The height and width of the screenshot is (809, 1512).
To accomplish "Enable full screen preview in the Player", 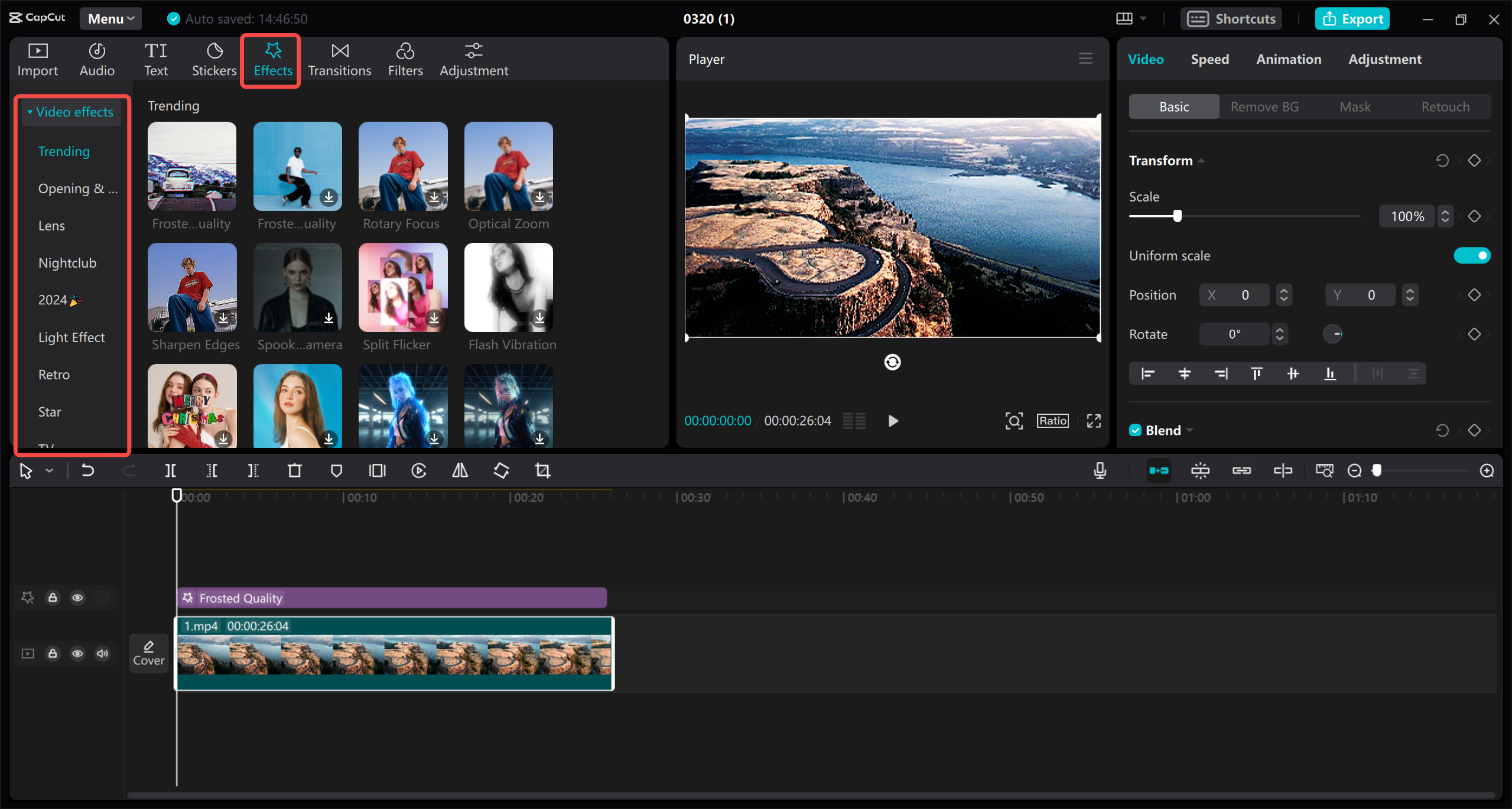I will 1093,420.
